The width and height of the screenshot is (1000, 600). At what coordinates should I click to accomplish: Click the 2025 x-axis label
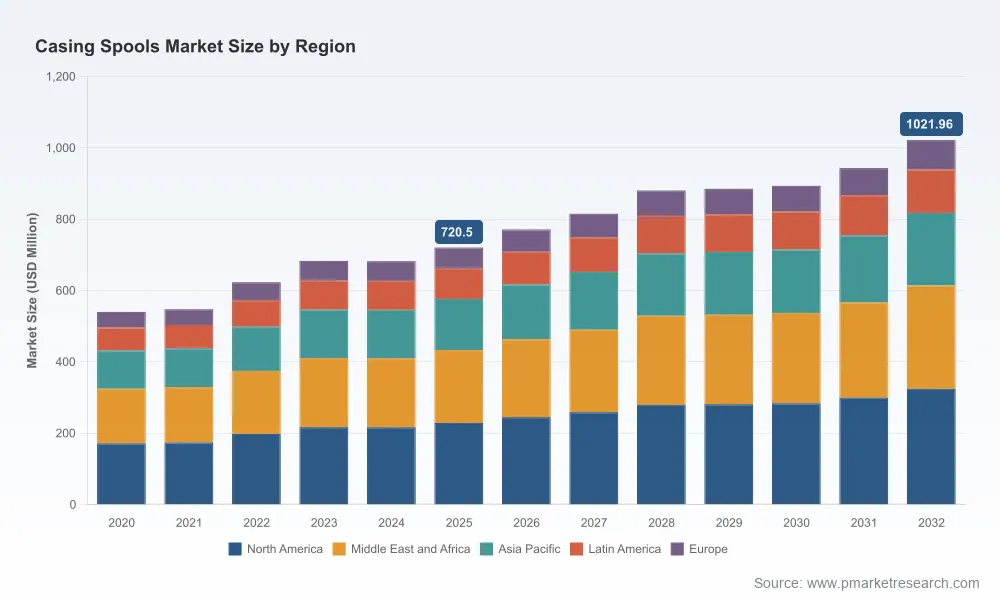pyautogui.click(x=459, y=523)
